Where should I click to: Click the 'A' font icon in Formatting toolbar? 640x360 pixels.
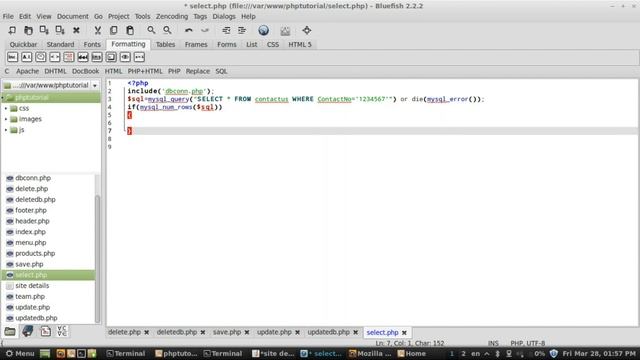pyautogui.click(x=27, y=57)
